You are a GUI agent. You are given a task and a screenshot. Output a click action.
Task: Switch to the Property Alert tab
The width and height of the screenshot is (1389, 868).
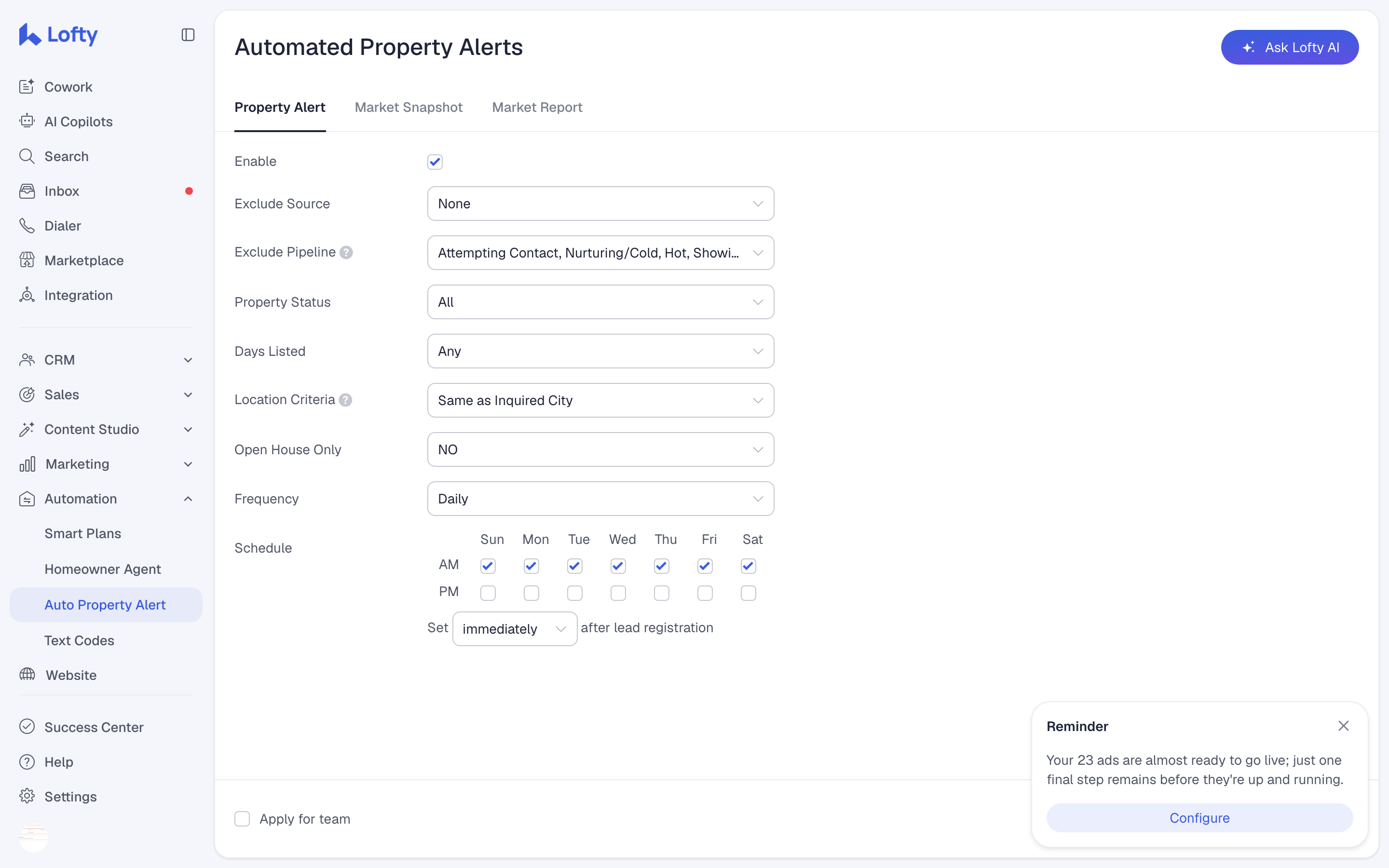click(280, 108)
